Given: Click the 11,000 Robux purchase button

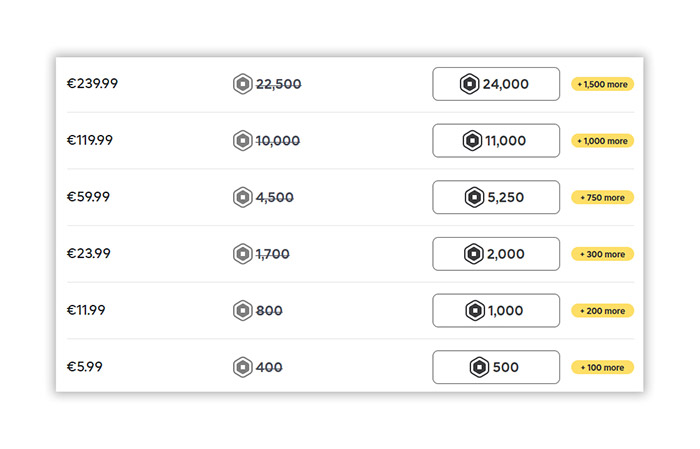Looking at the screenshot, I should coord(496,141).
